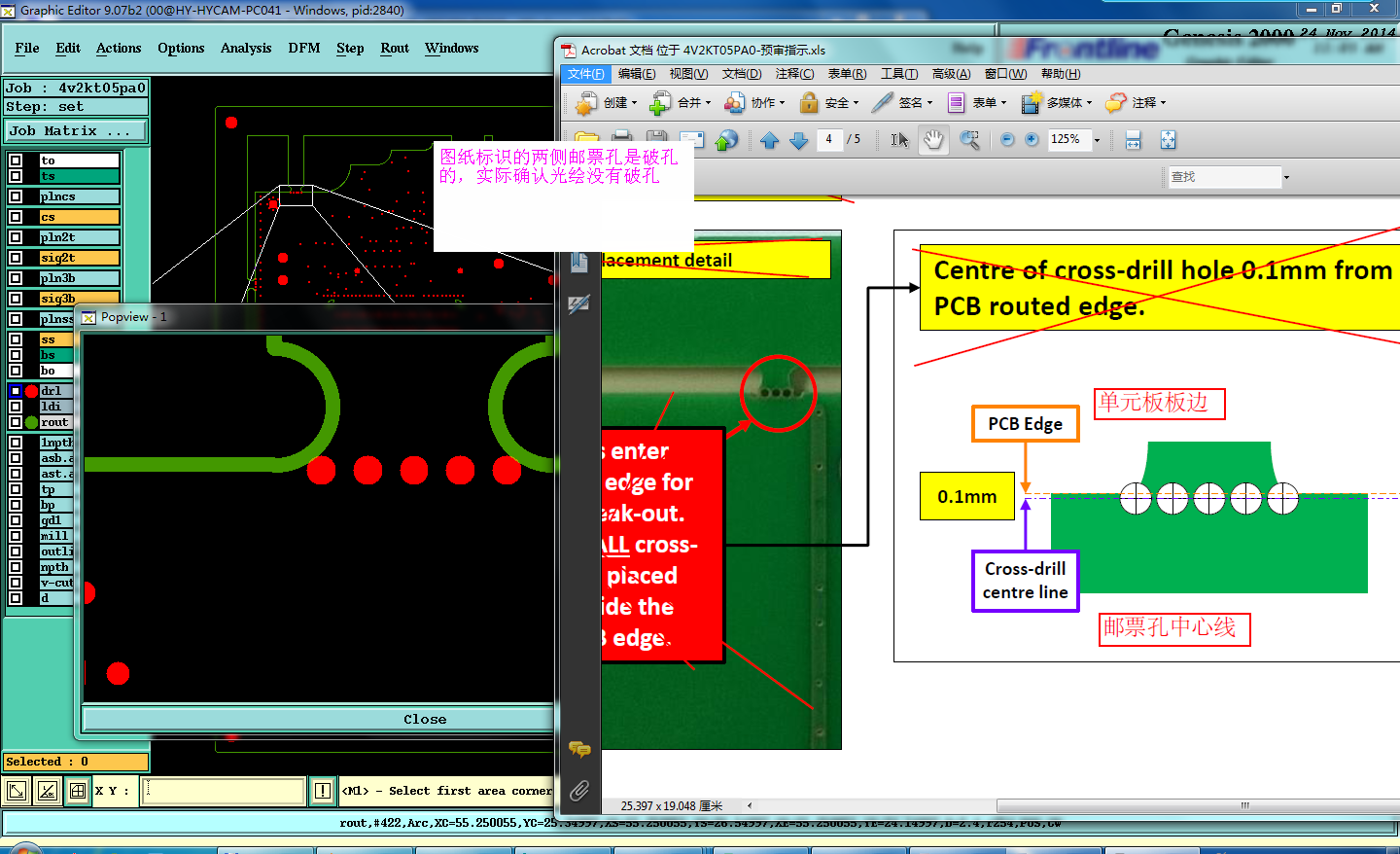Send the PDF by email icon

pos(691,140)
